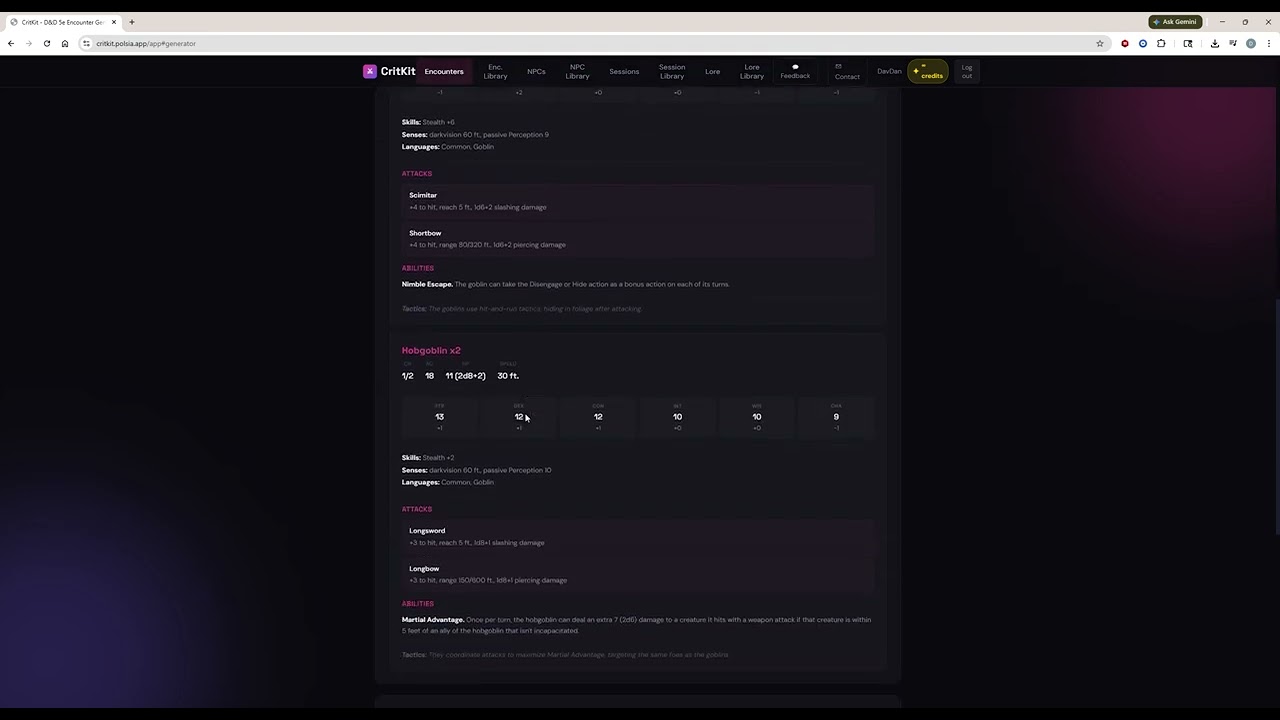Click the hobgoblin challenge rating 1/2
The width and height of the screenshot is (1280, 720).
(407, 376)
